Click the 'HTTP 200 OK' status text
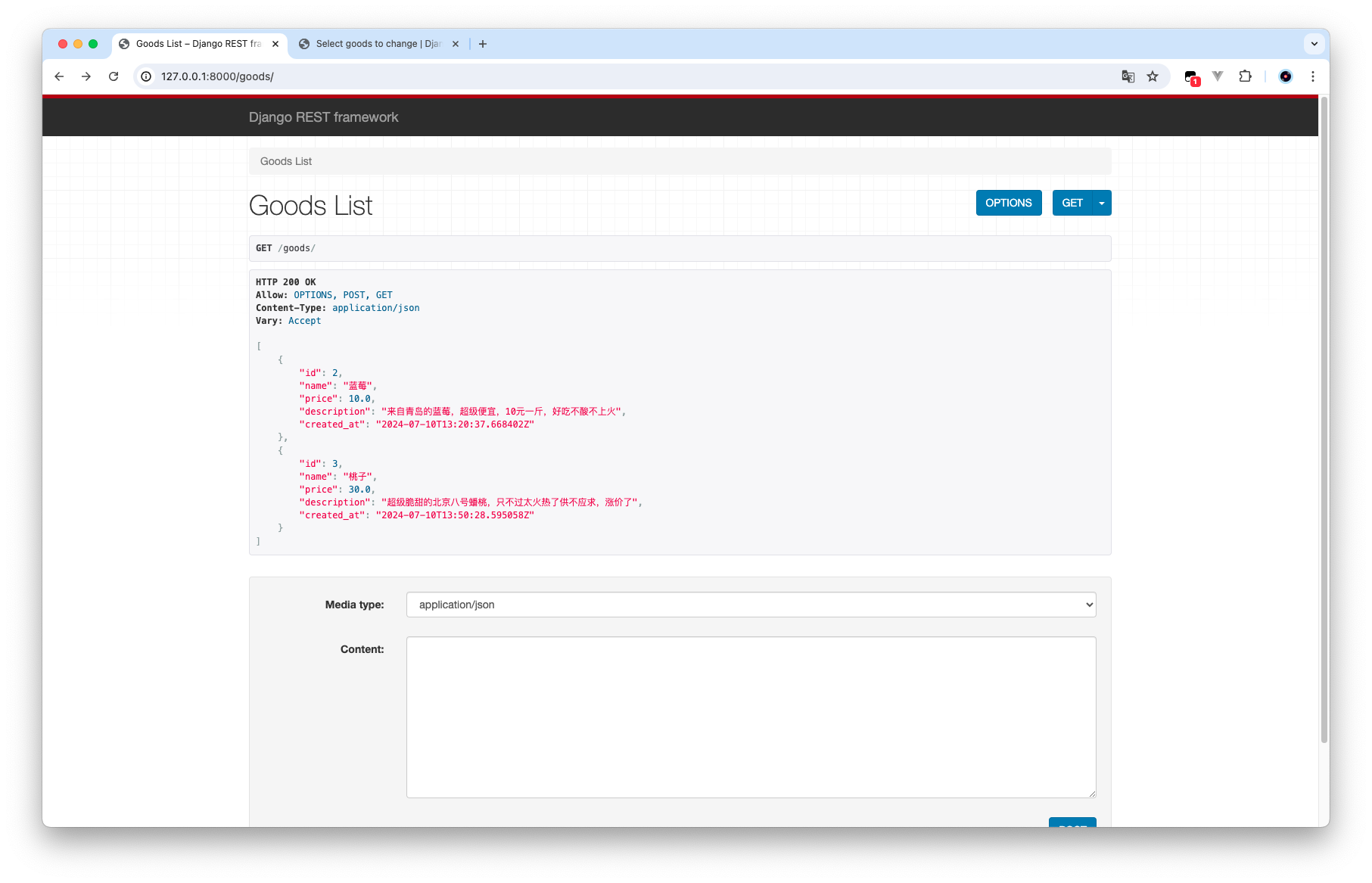Viewport: 1372px width, 883px height. click(x=286, y=282)
